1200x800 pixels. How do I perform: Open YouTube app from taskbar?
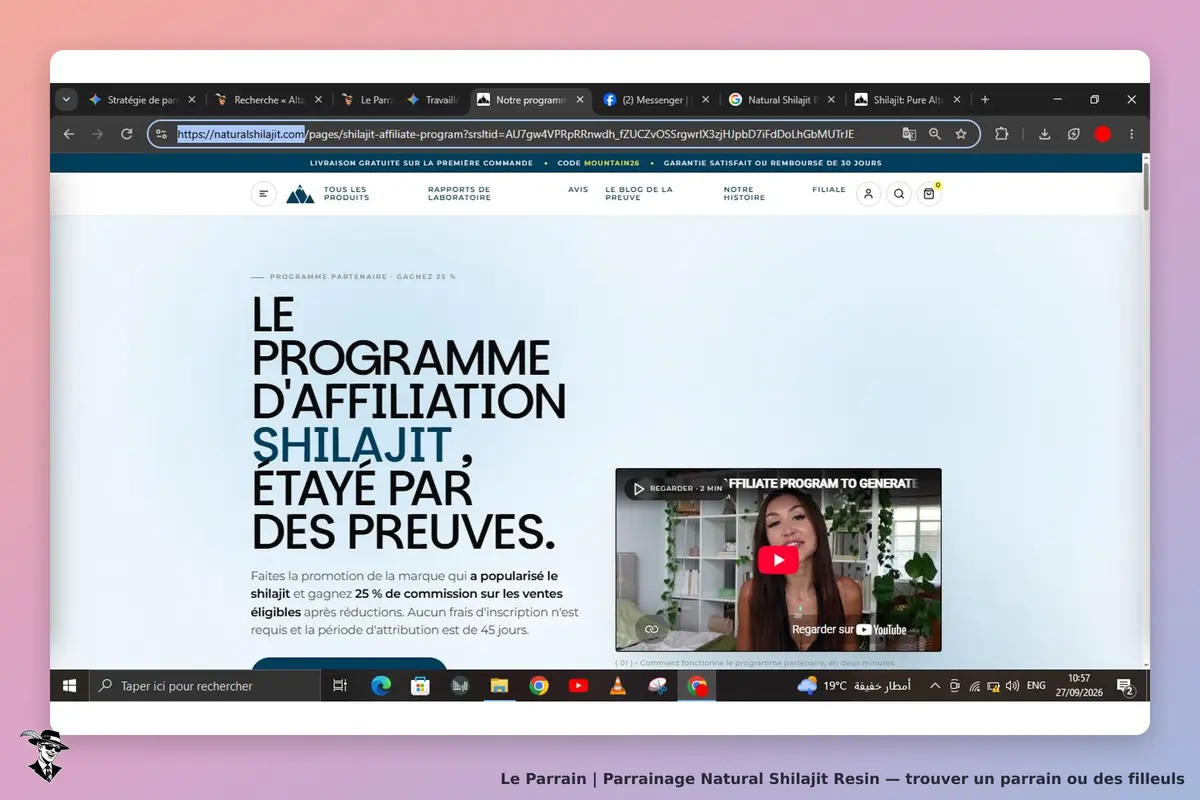coord(578,686)
